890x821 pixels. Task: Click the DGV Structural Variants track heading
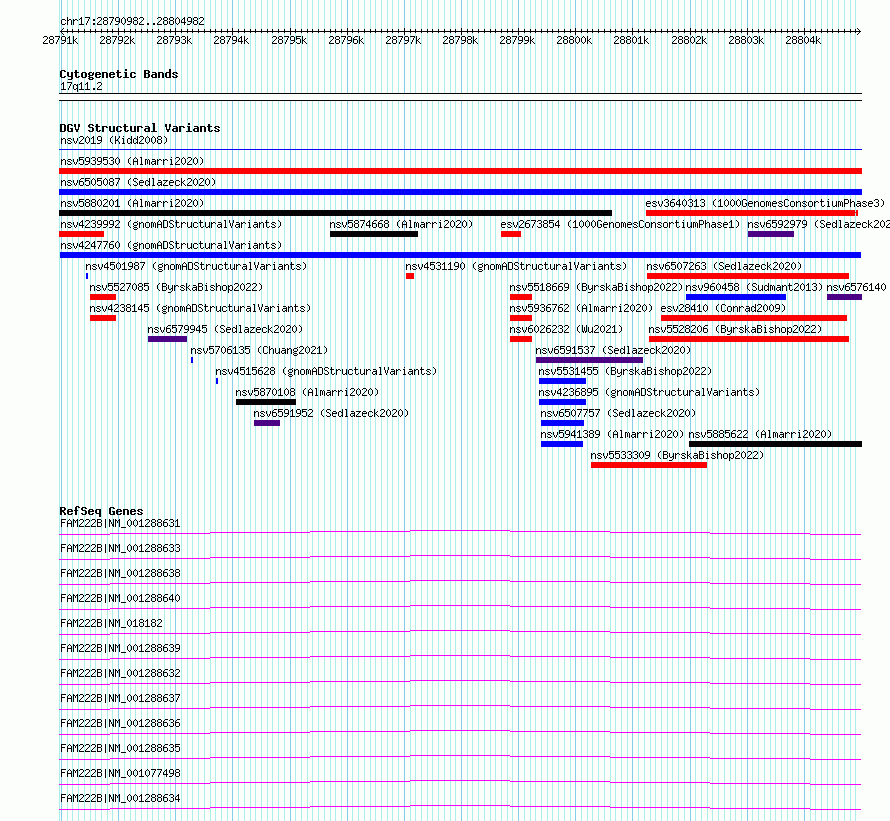140,128
